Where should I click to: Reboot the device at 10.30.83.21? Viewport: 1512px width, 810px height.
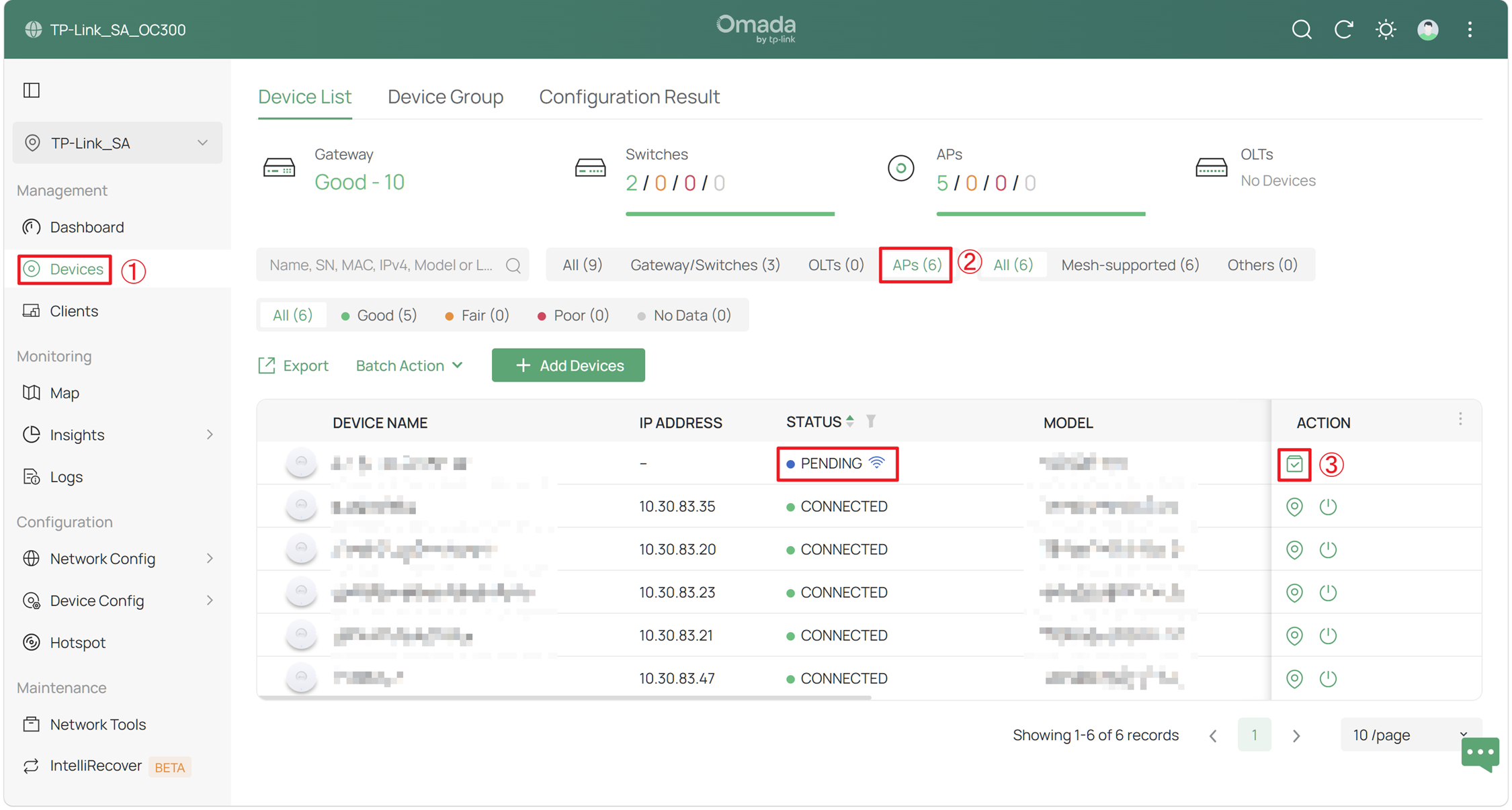(x=1328, y=635)
